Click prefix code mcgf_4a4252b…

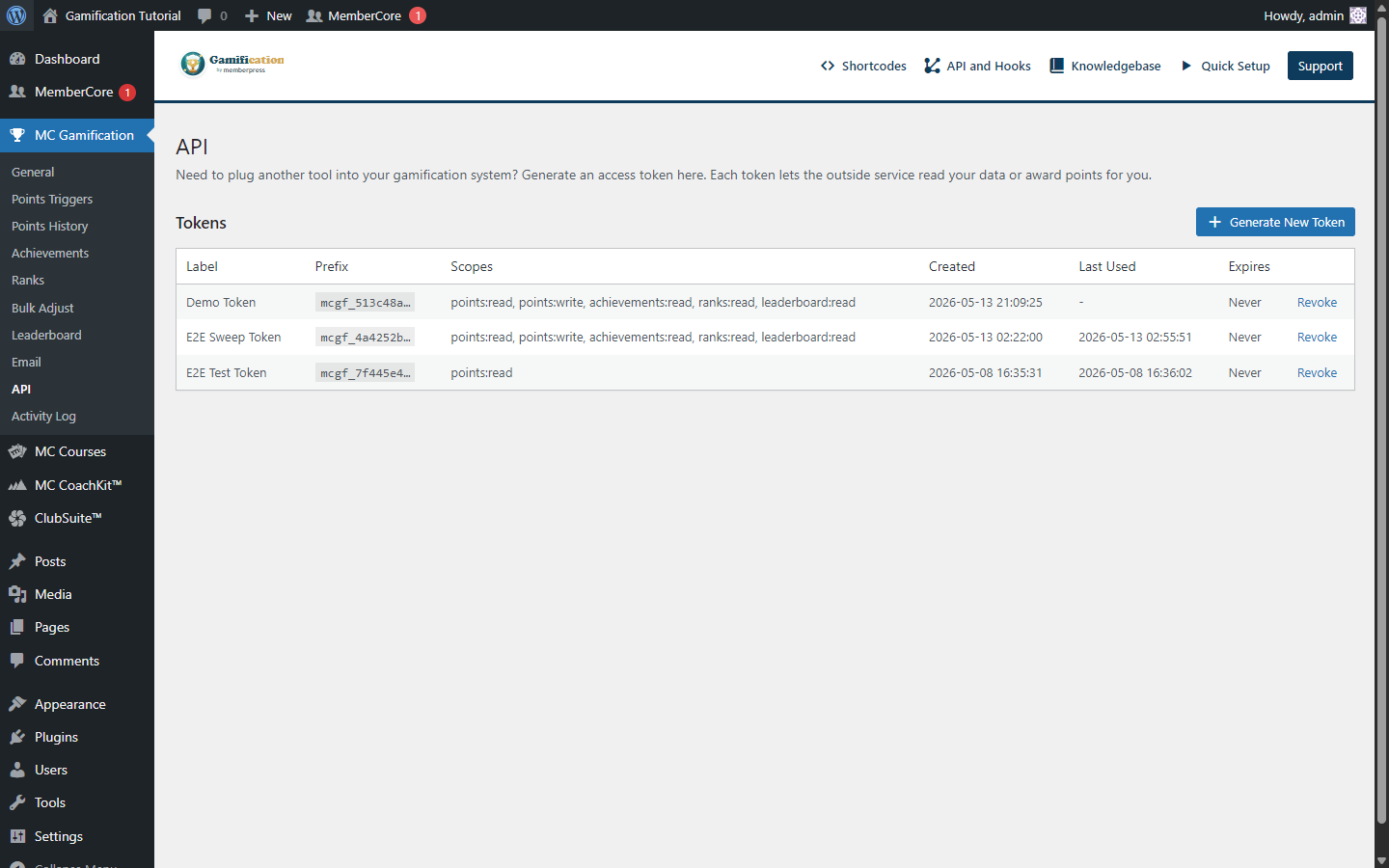(x=365, y=337)
